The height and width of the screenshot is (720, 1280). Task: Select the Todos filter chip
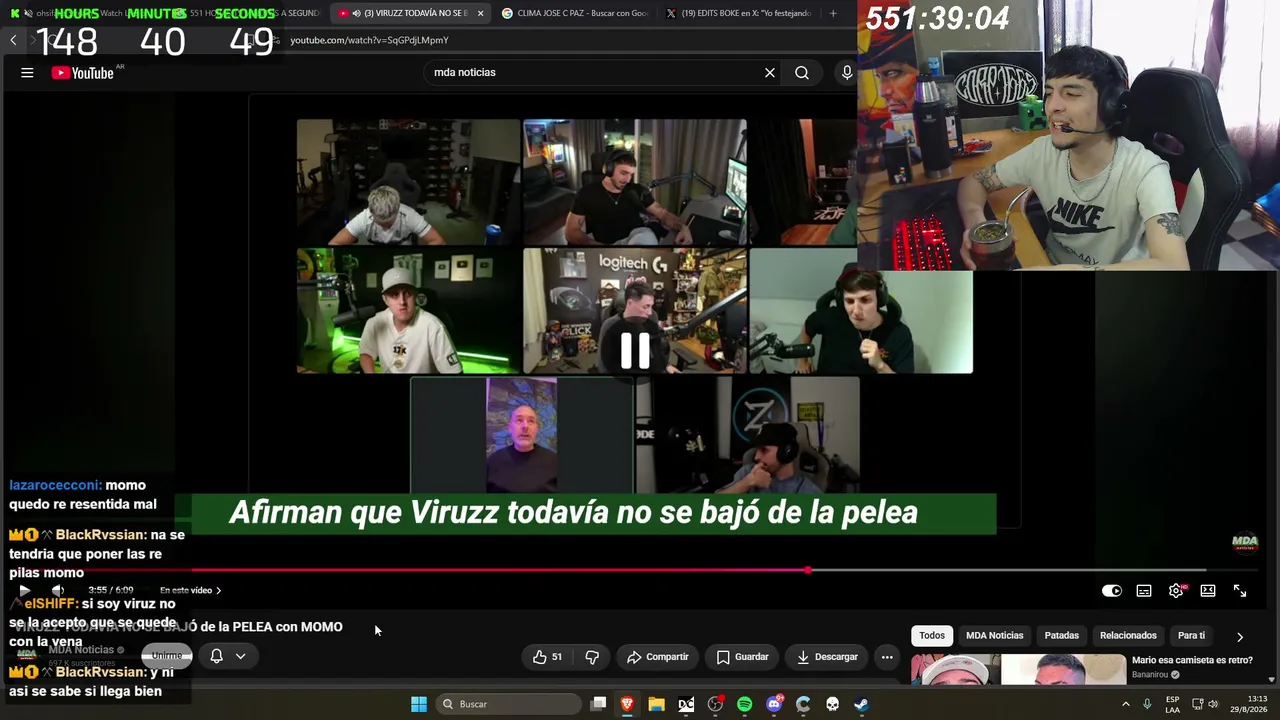tap(932, 636)
